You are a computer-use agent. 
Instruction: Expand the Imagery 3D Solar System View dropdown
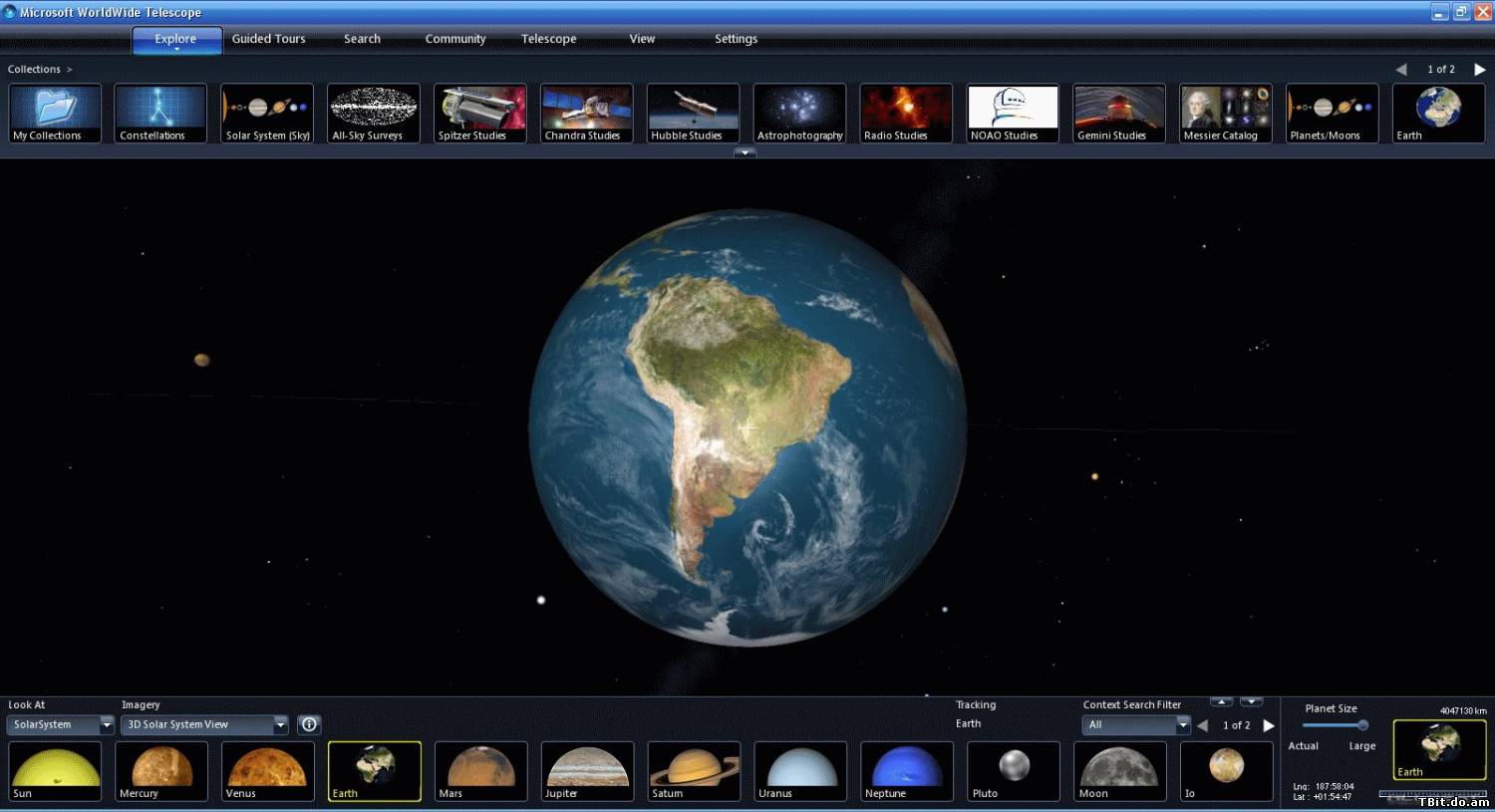[281, 724]
